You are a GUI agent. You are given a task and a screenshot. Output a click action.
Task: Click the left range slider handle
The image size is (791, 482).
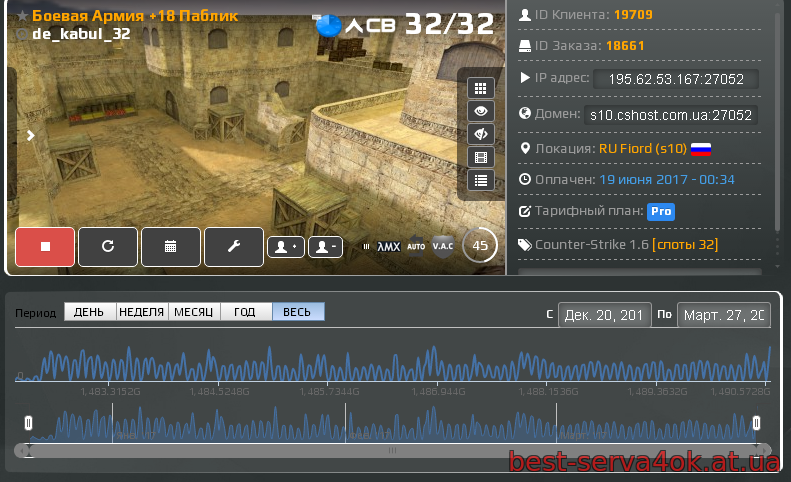tap(28, 423)
